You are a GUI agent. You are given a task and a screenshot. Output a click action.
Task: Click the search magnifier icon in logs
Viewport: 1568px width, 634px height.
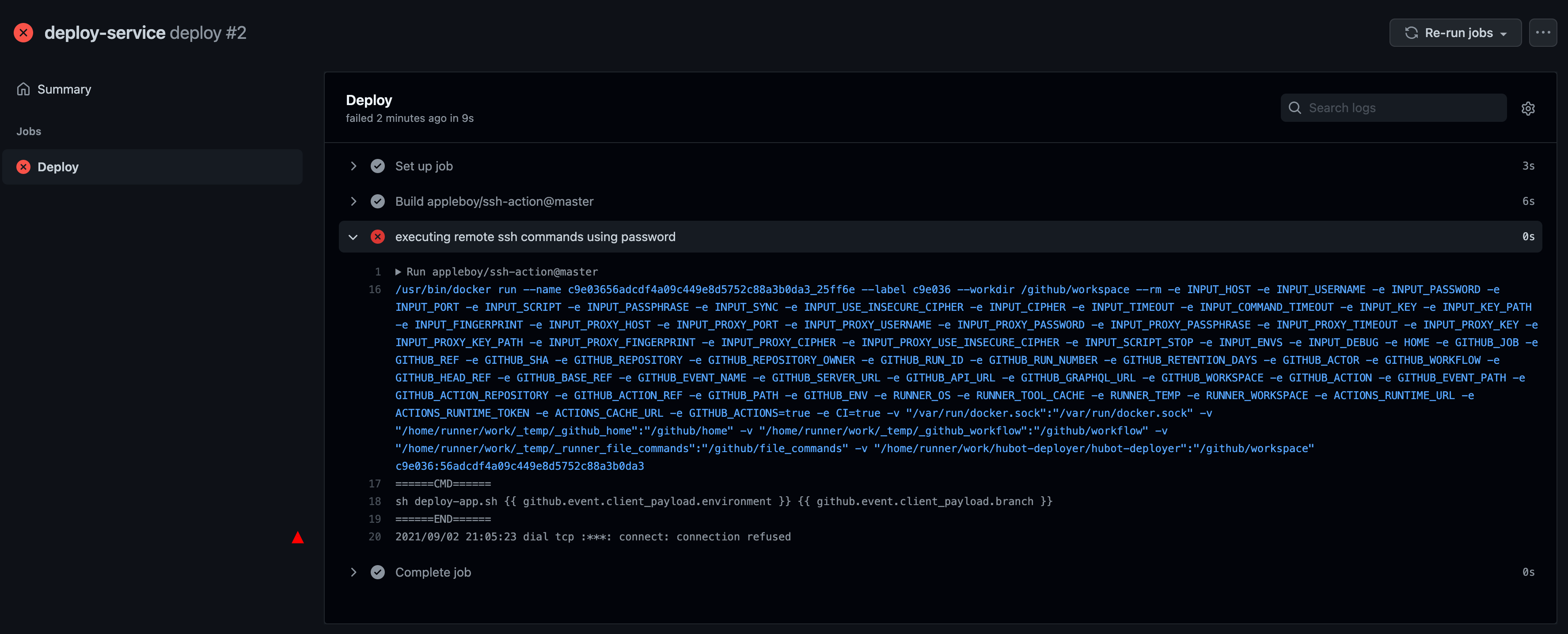(1295, 108)
